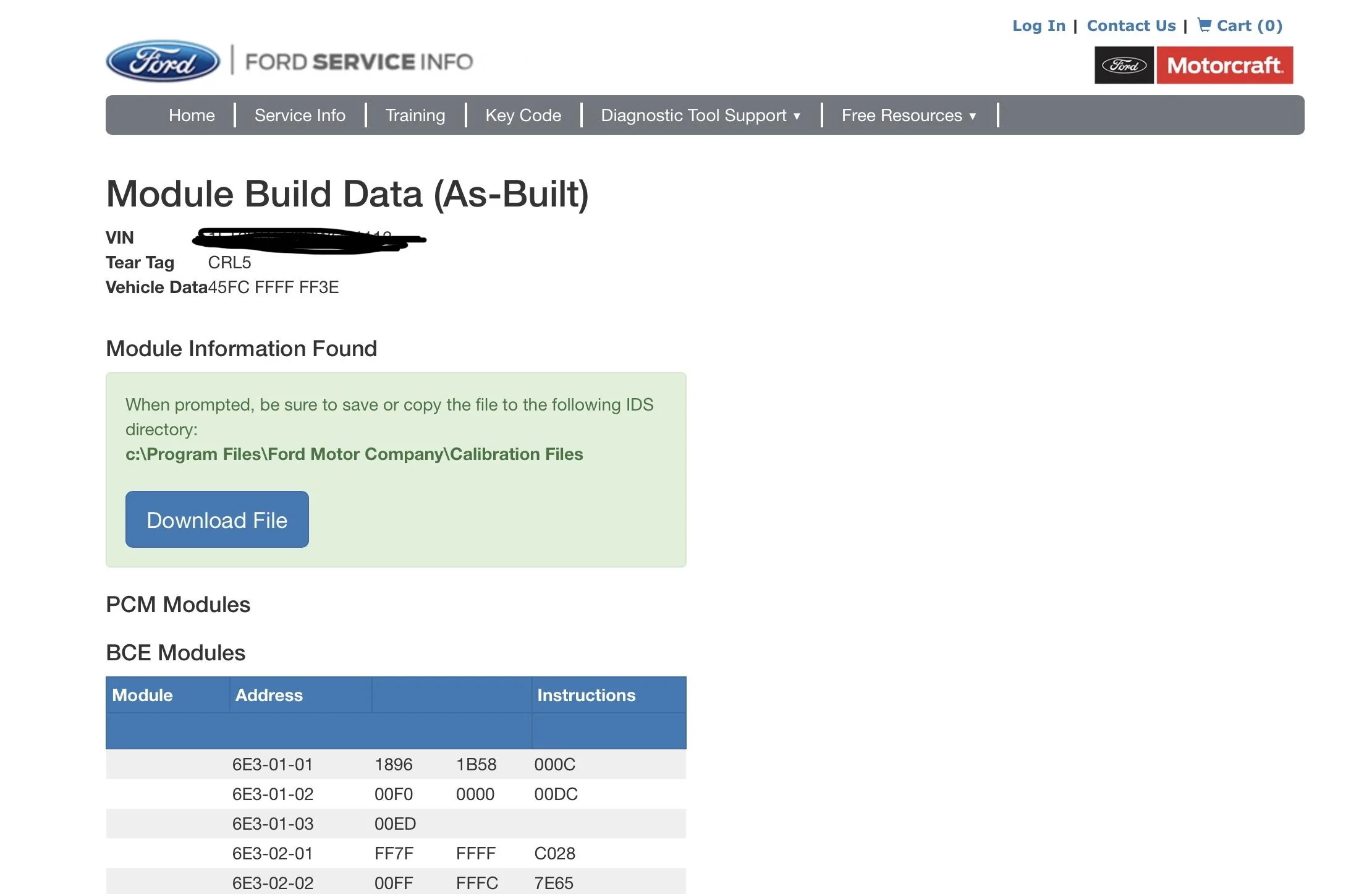Screen dimensions: 1372x894
Task: Click the Log In link
Action: click(x=1038, y=26)
